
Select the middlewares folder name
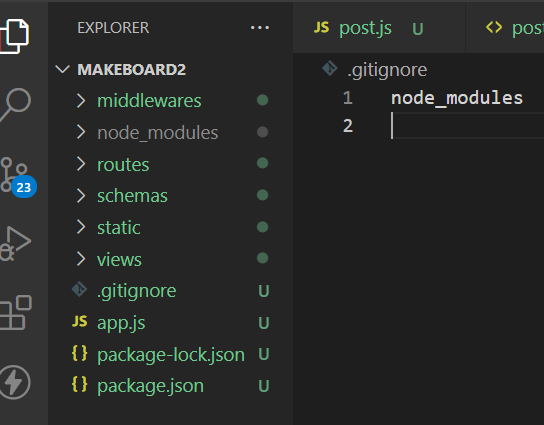click(x=149, y=101)
